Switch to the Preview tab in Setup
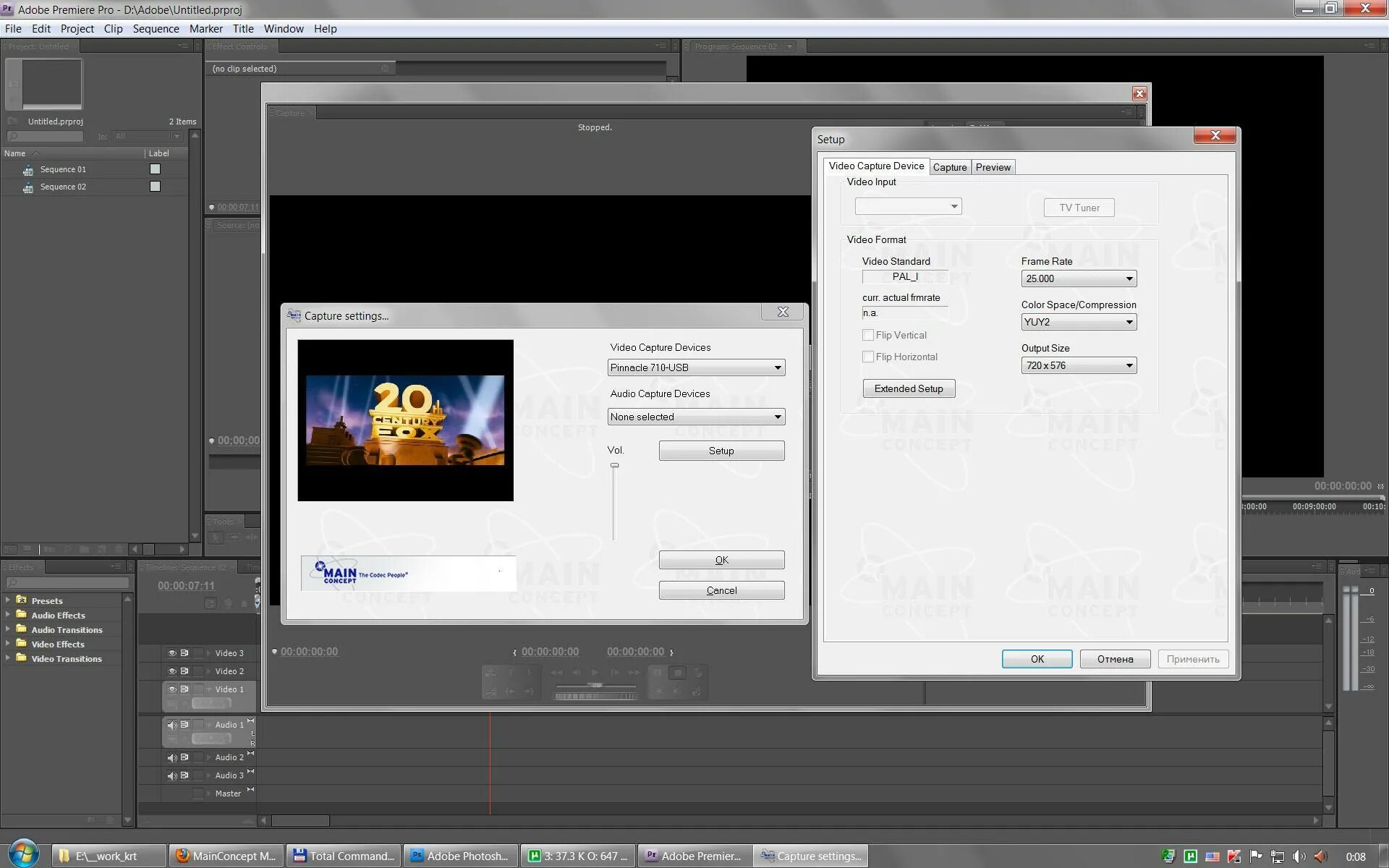The image size is (1389, 868). pyautogui.click(x=993, y=167)
